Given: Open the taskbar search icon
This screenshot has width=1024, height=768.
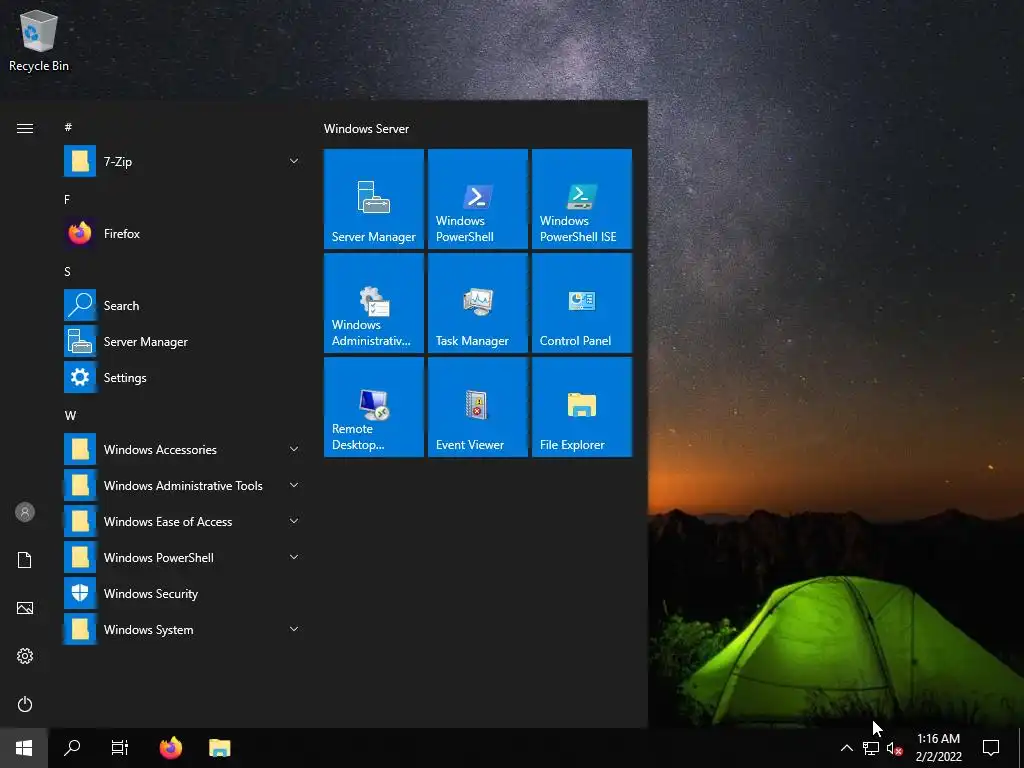Looking at the screenshot, I should [72, 748].
